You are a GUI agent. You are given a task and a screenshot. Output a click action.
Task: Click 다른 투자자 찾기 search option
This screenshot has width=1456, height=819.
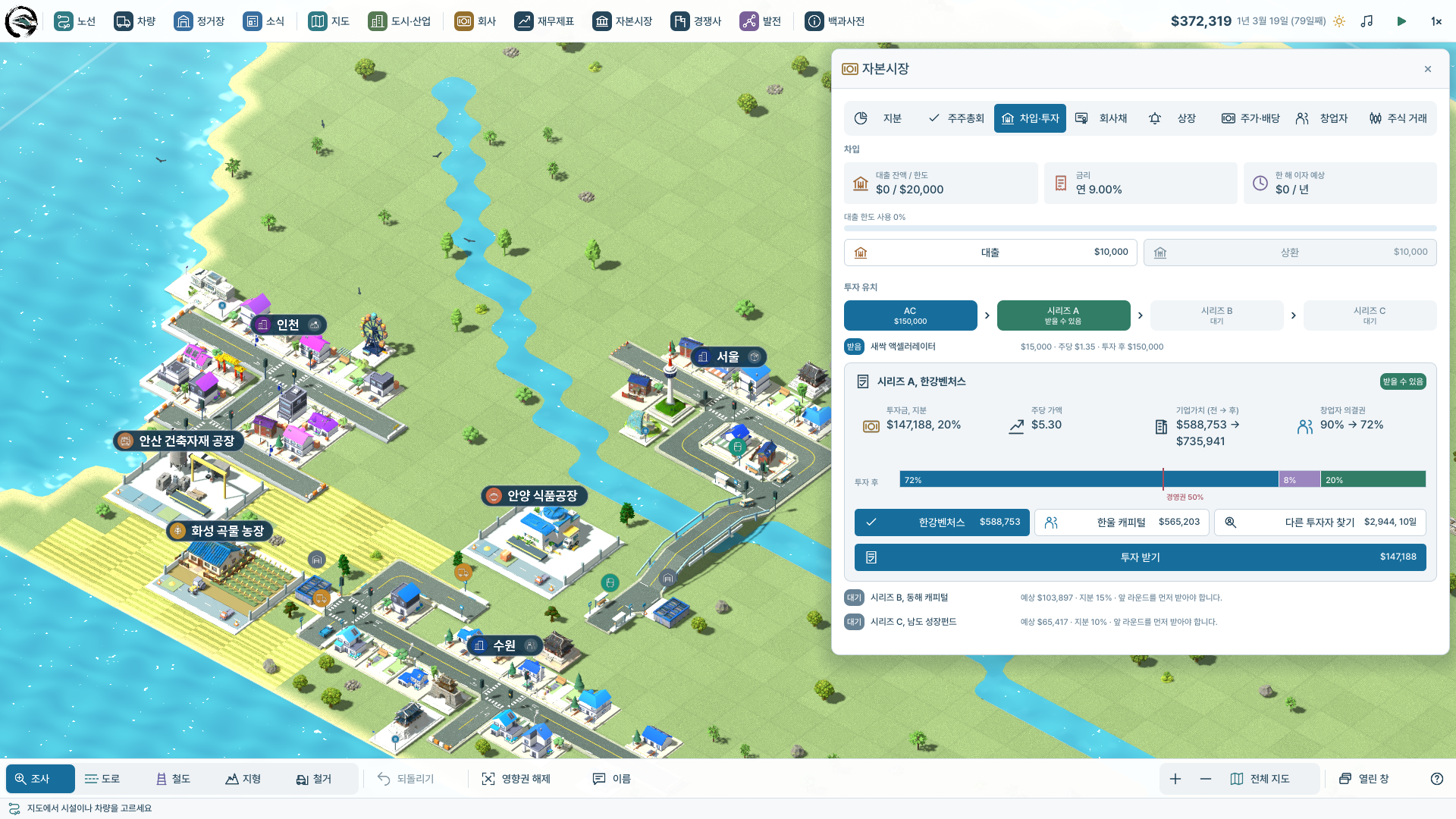coord(1320,522)
